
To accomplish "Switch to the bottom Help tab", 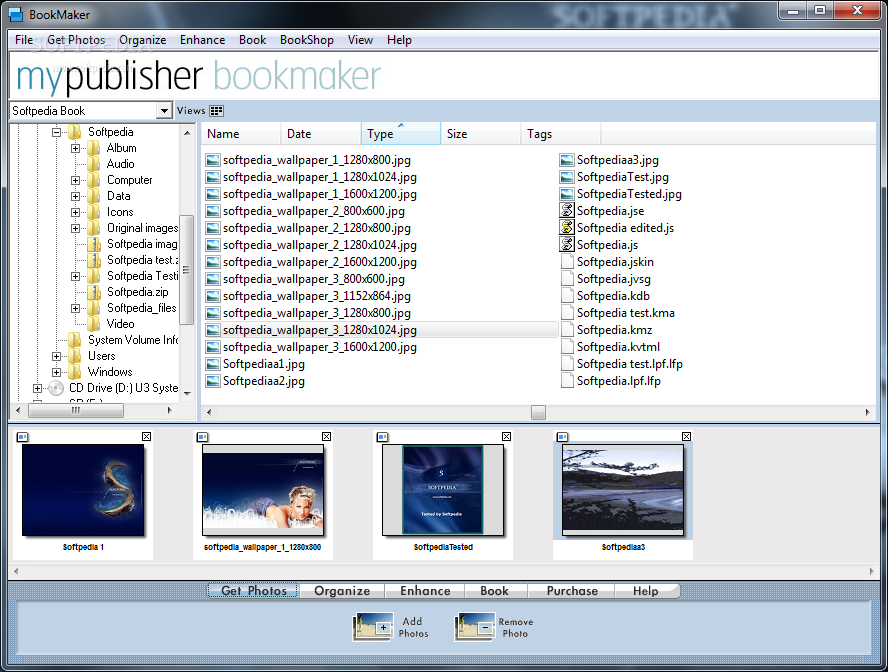I will pos(646,590).
